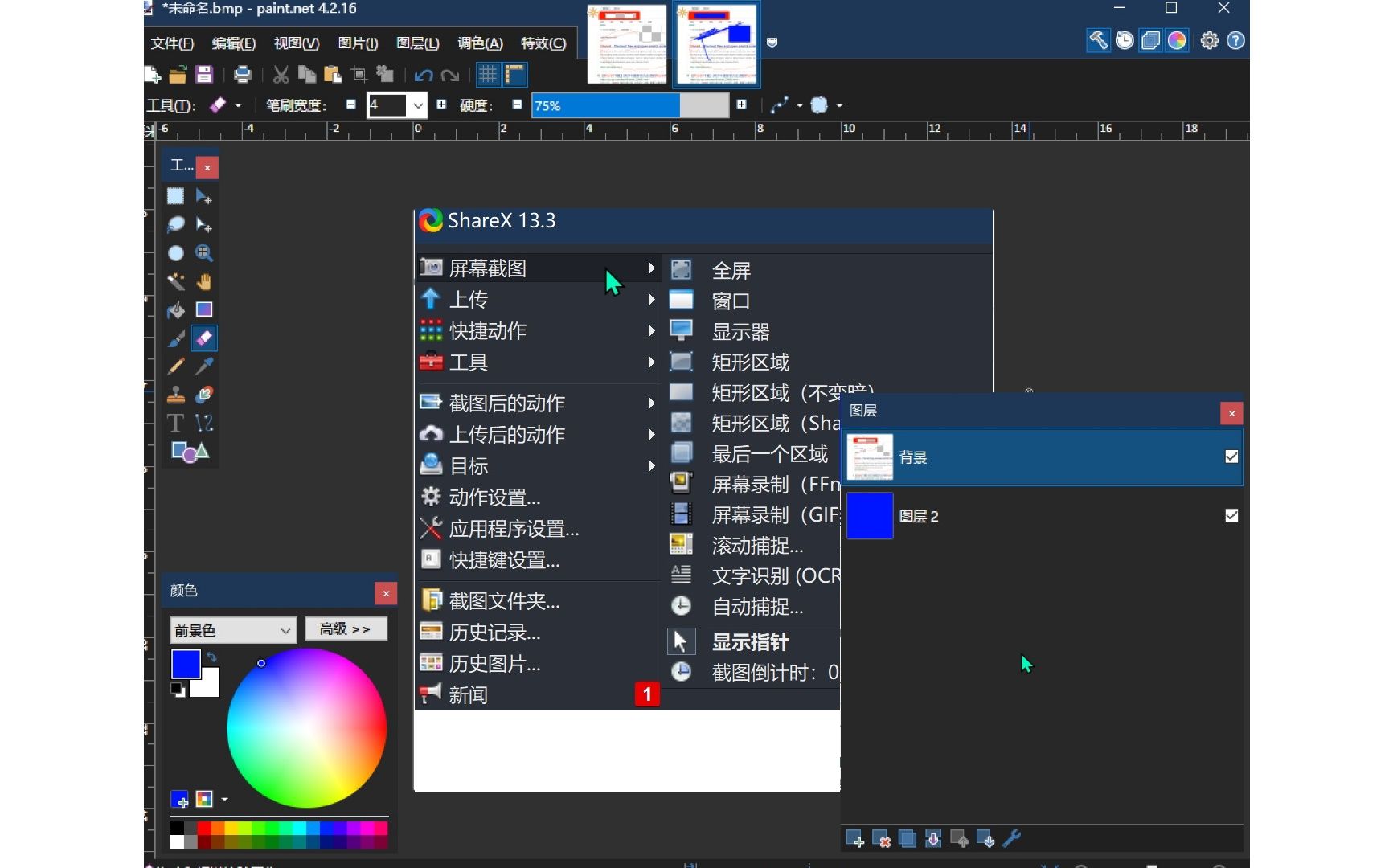The height and width of the screenshot is (868, 1389).
Task: Click the 硬度 hardness slider at 75%
Action: 630,105
